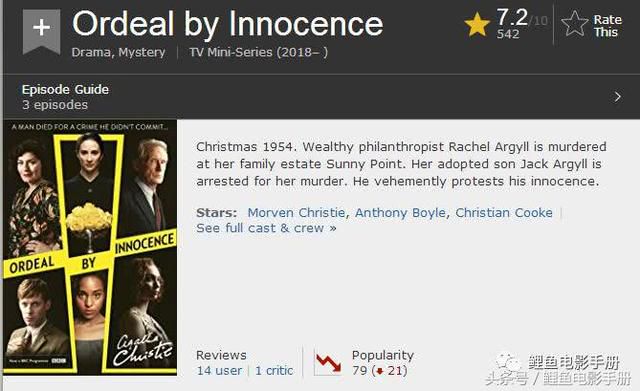Open the 1 critic review link
This screenshot has height=391, width=640.
(x=274, y=371)
